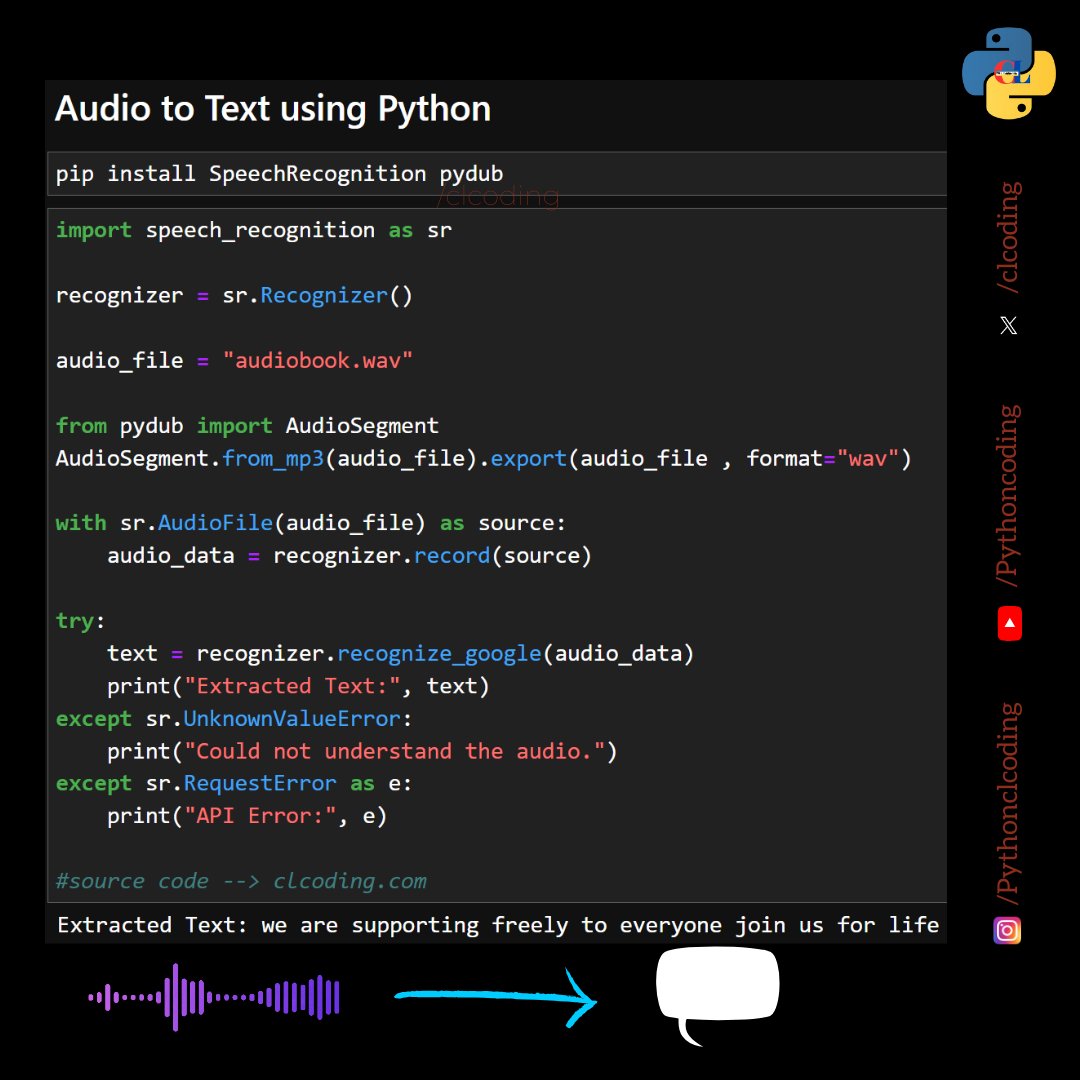Open the Instagram icon at bottom right

[x=1007, y=930]
